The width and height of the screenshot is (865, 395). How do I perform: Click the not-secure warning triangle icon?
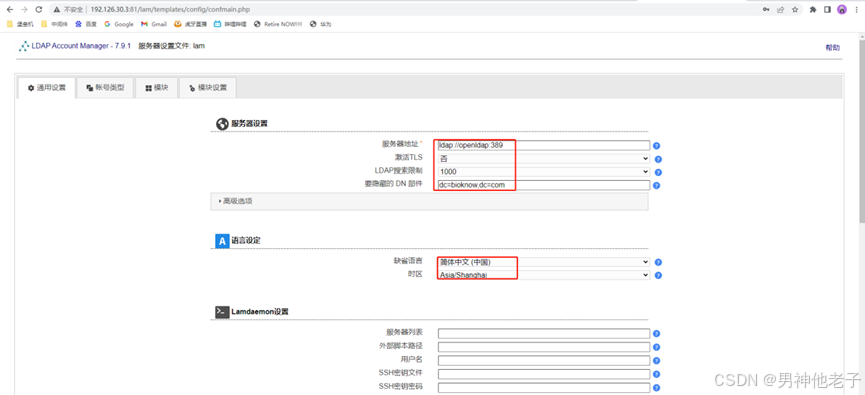[57, 10]
